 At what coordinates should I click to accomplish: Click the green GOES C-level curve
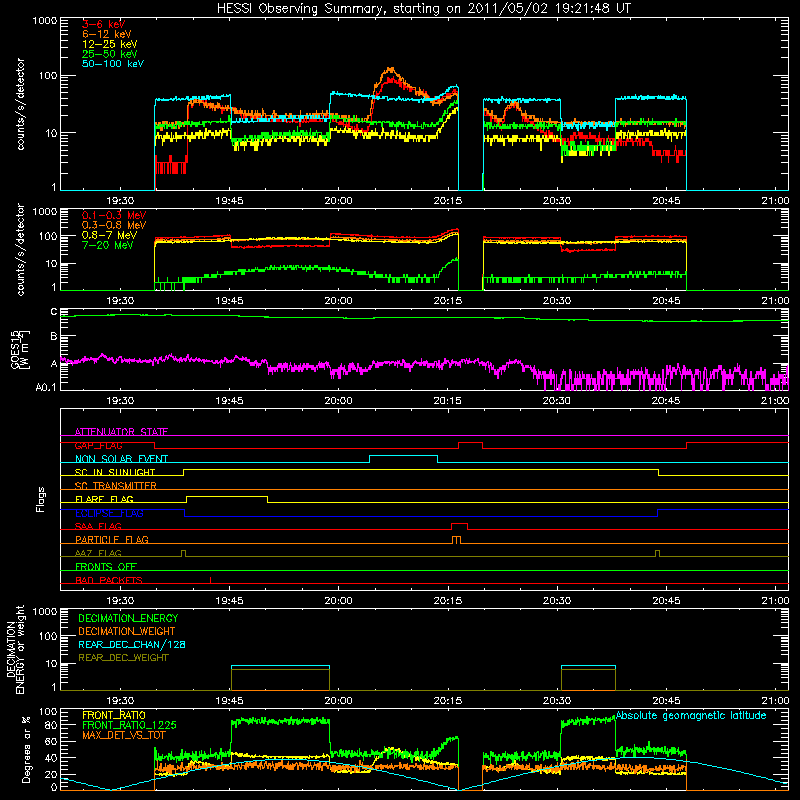tap(424, 318)
